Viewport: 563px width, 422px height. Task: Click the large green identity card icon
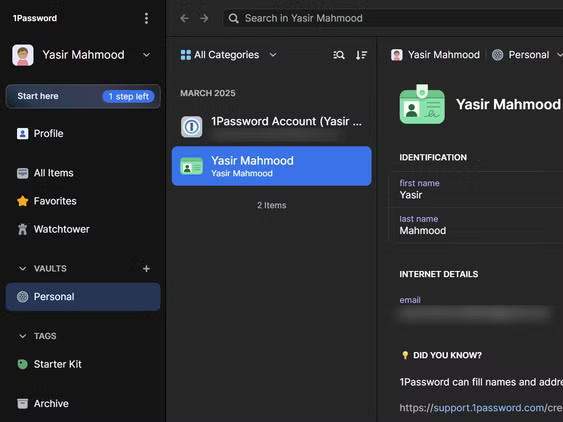pyautogui.click(x=422, y=105)
